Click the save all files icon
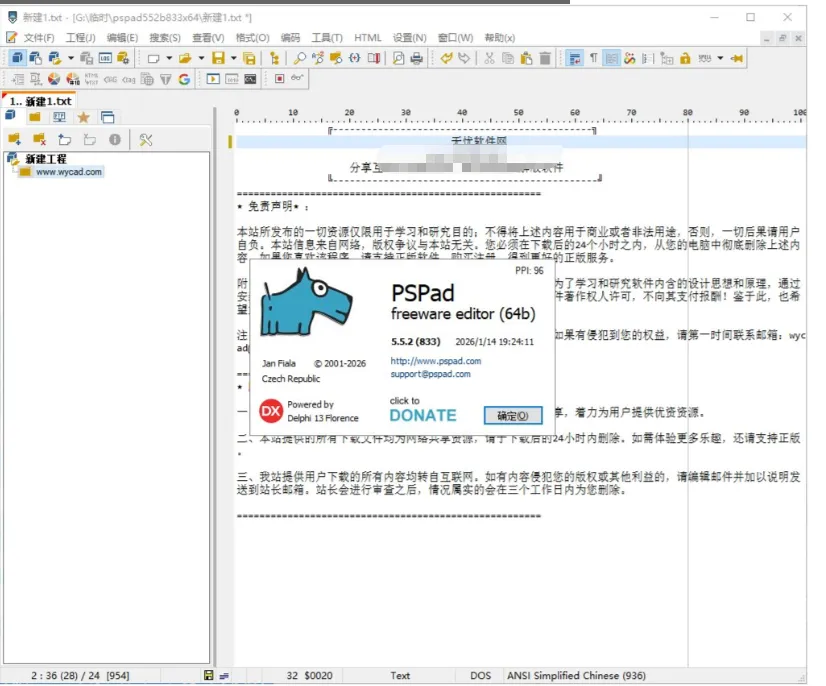This screenshot has width=826, height=686. click(x=250, y=58)
